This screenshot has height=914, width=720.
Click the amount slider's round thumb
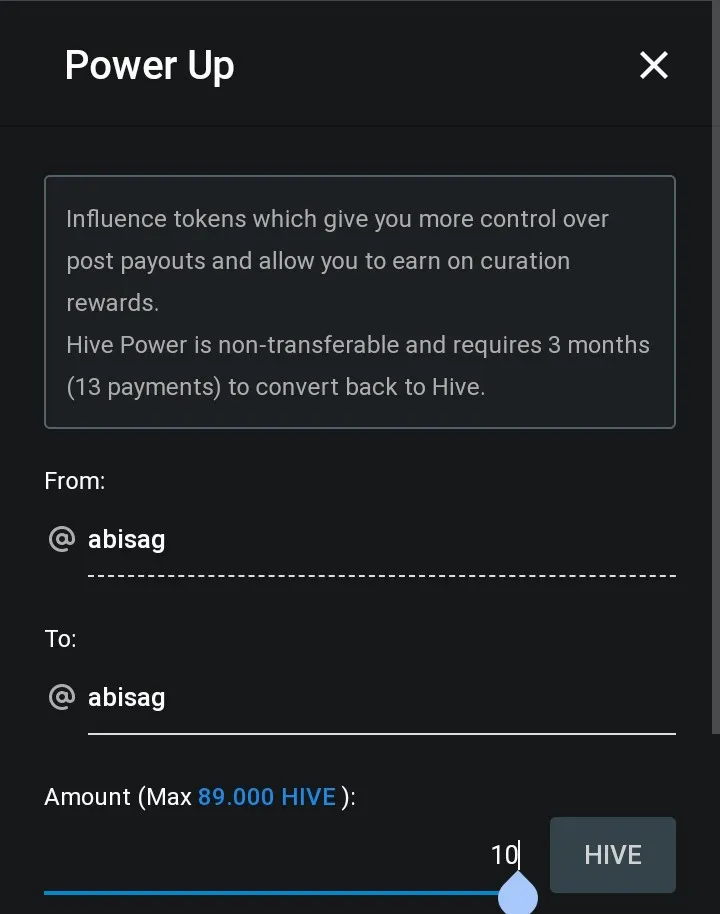click(517, 894)
